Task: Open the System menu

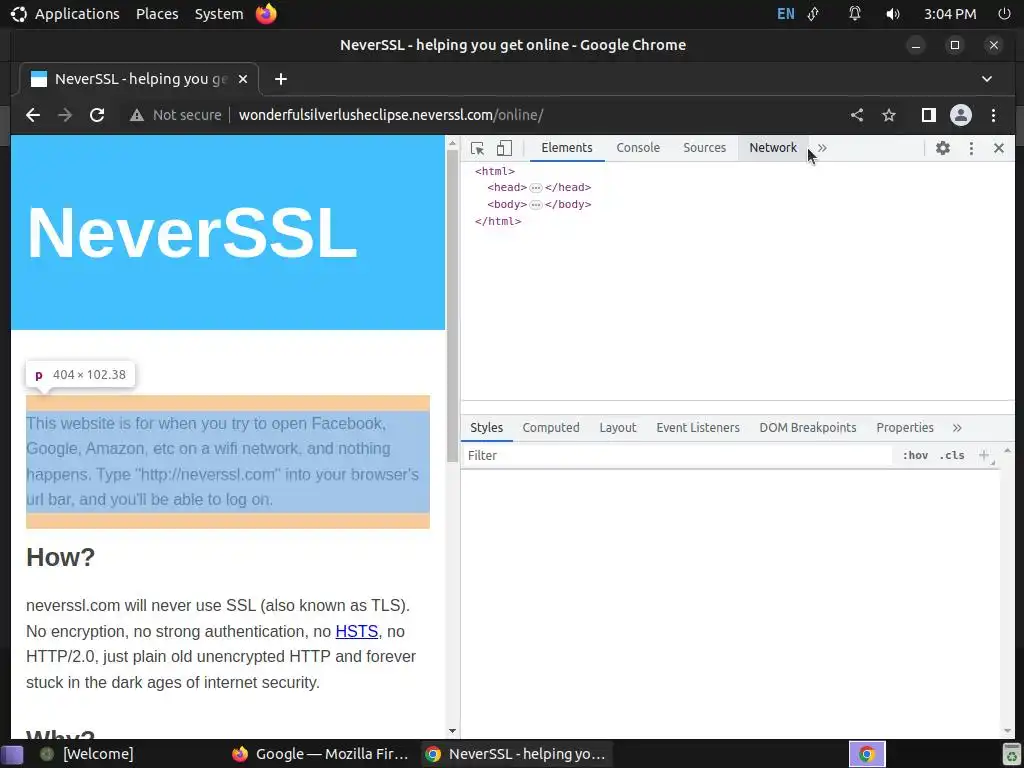Action: pyautogui.click(x=219, y=14)
